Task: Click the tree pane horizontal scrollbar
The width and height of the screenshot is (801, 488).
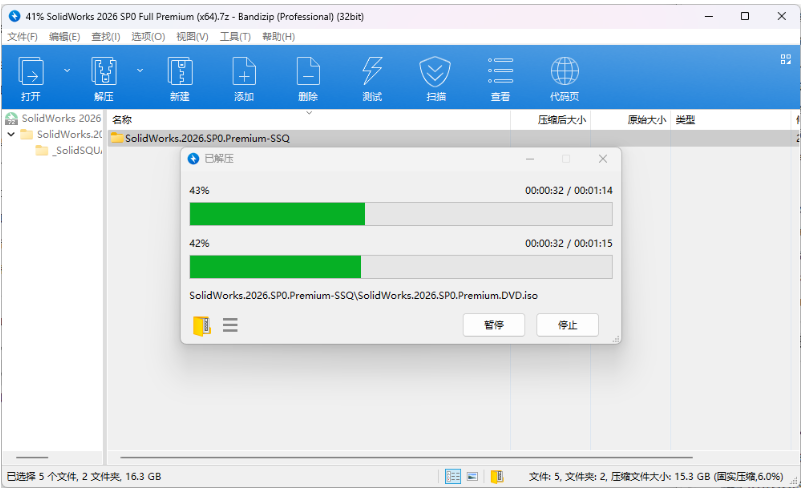Action: (32, 457)
